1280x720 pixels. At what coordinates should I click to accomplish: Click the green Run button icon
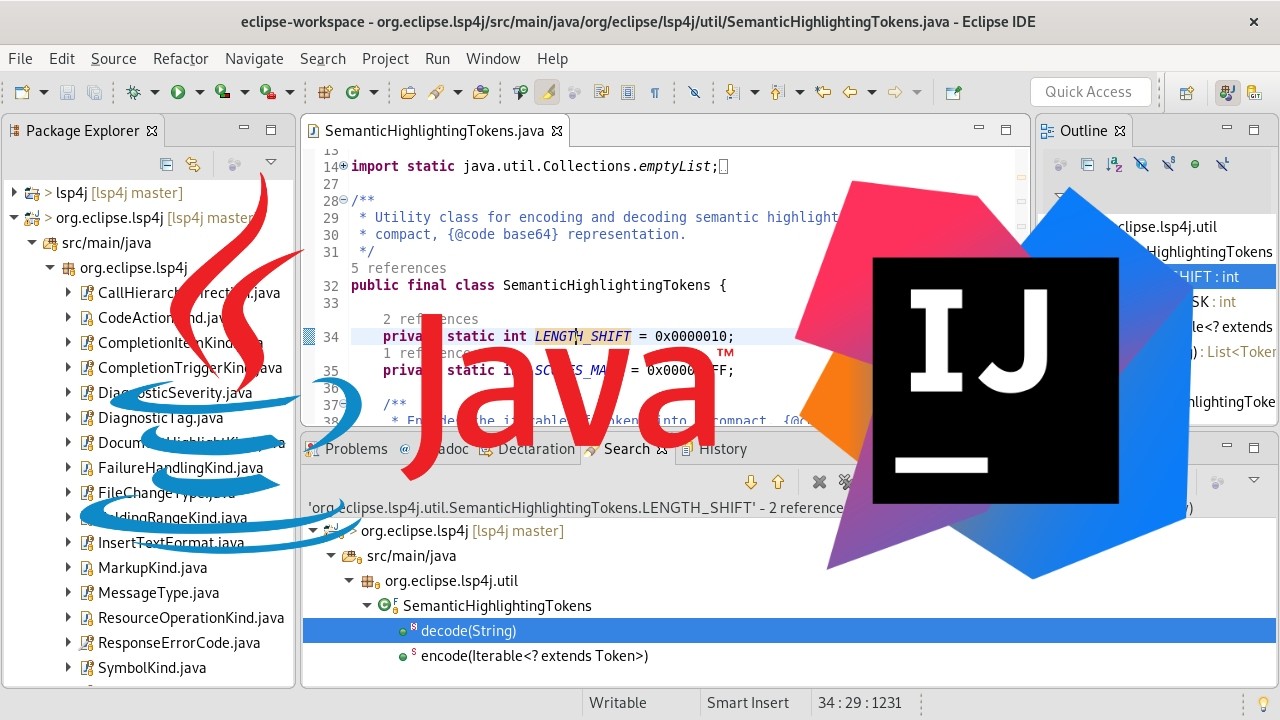click(178, 92)
